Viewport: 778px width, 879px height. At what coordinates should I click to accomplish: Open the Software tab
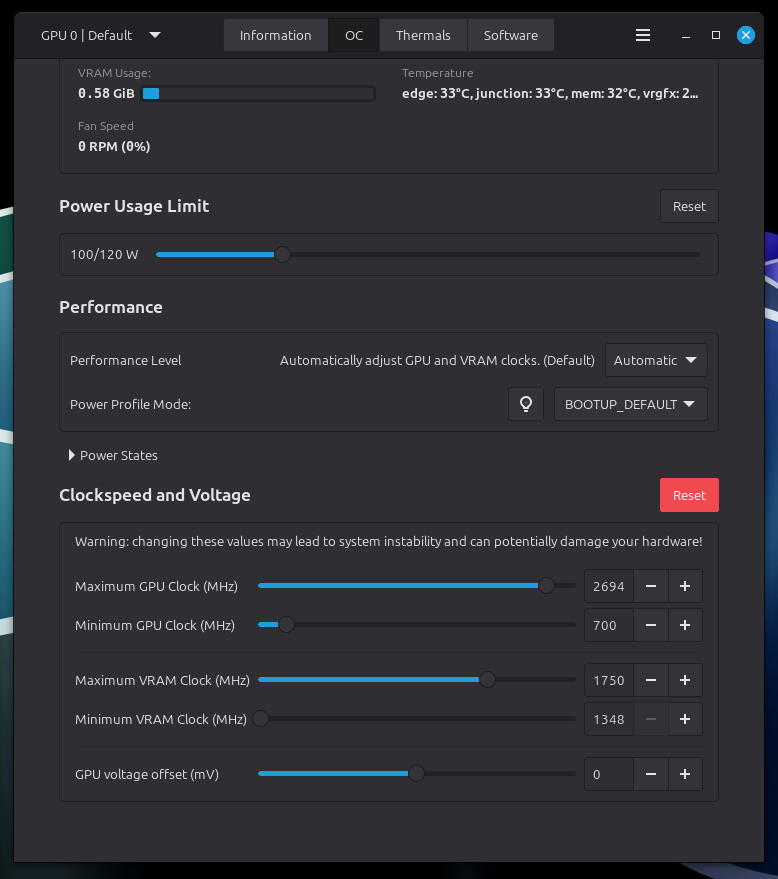(x=511, y=35)
